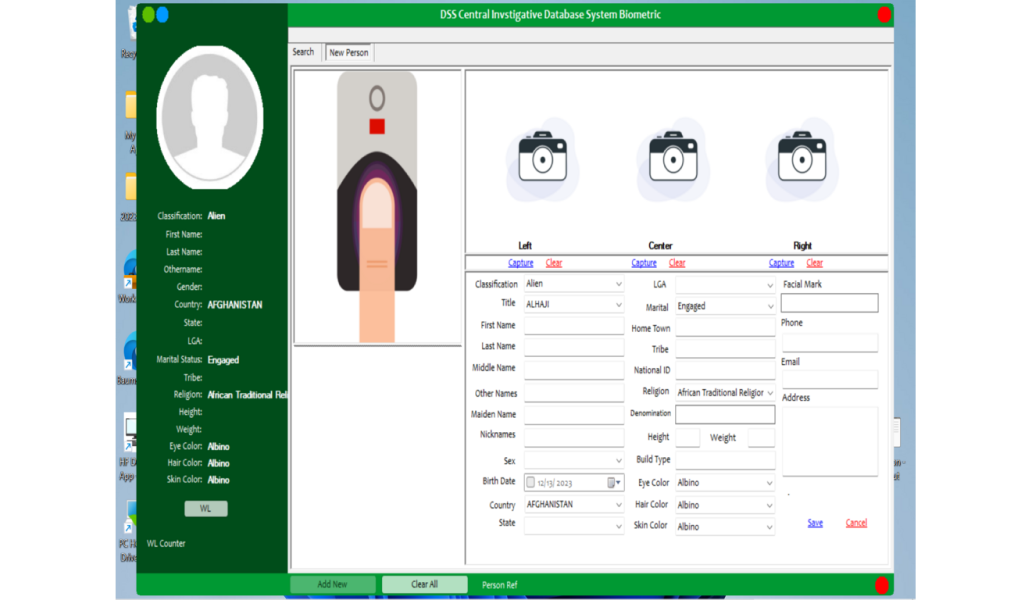Select the New Person tab
This screenshot has width=1032, height=600.
[349, 53]
